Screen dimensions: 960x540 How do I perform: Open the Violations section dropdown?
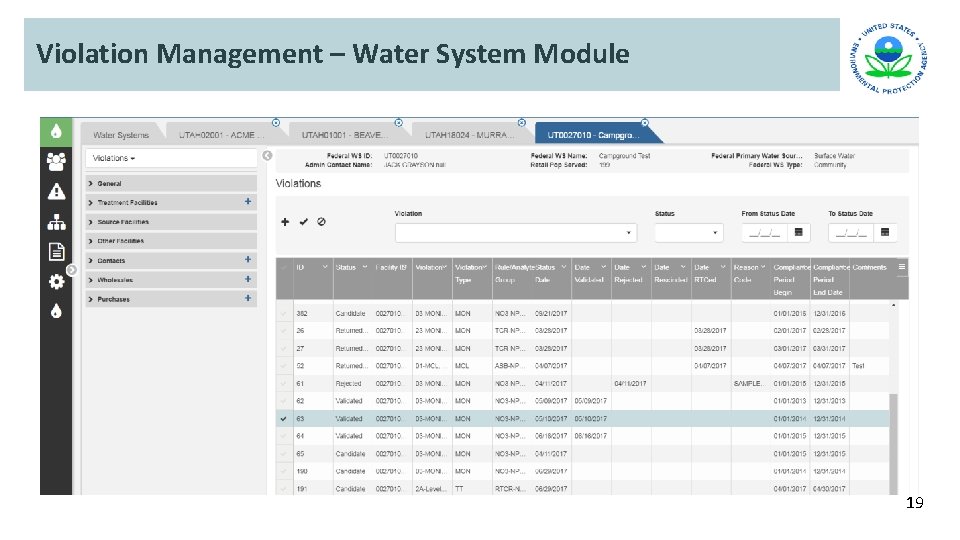[x=171, y=158]
